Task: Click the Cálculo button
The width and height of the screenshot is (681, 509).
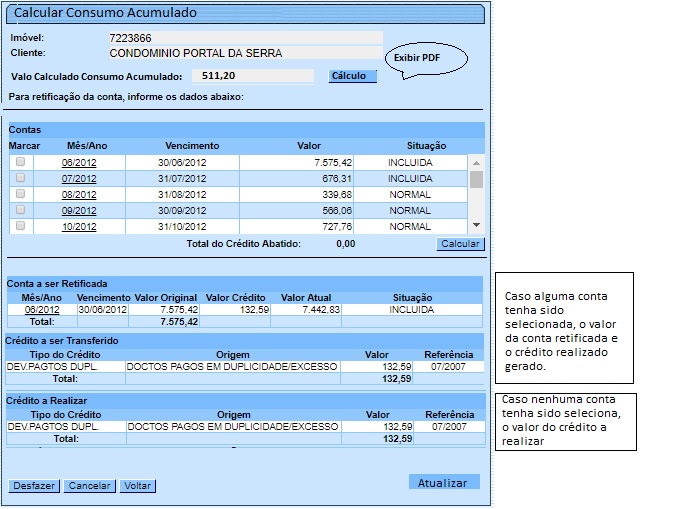Action: tap(350, 76)
